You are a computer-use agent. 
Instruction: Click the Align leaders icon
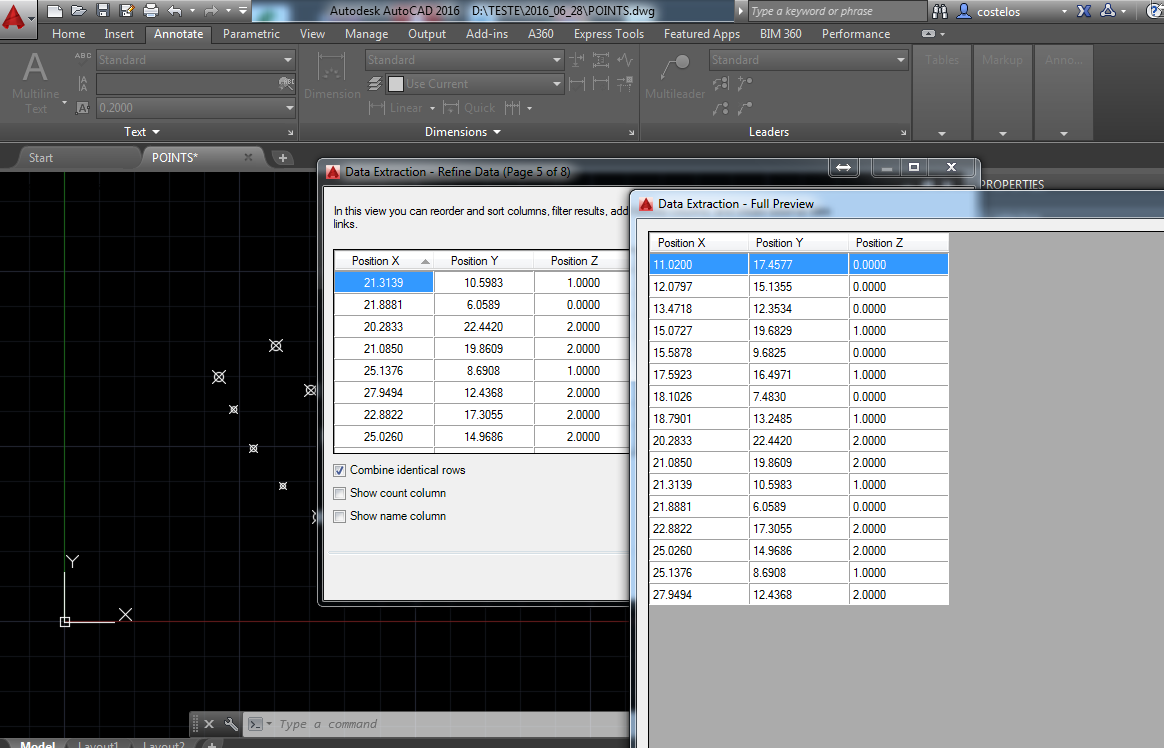coord(720,84)
